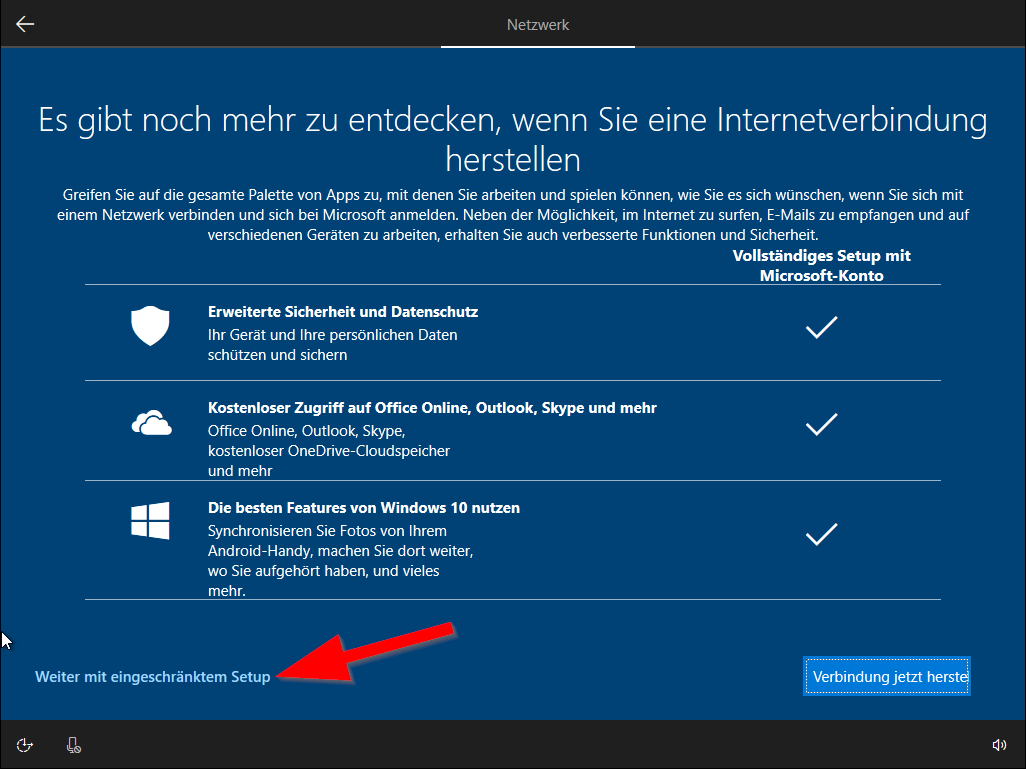Click 'kostenloser OneDrive-Cloudspeicher' description text
Screen dimensions: 1026x769
328,451
